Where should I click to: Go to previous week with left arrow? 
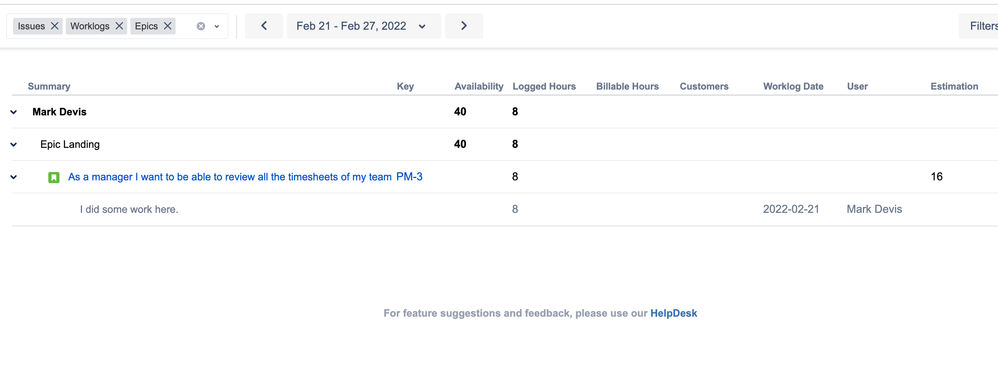pos(264,26)
